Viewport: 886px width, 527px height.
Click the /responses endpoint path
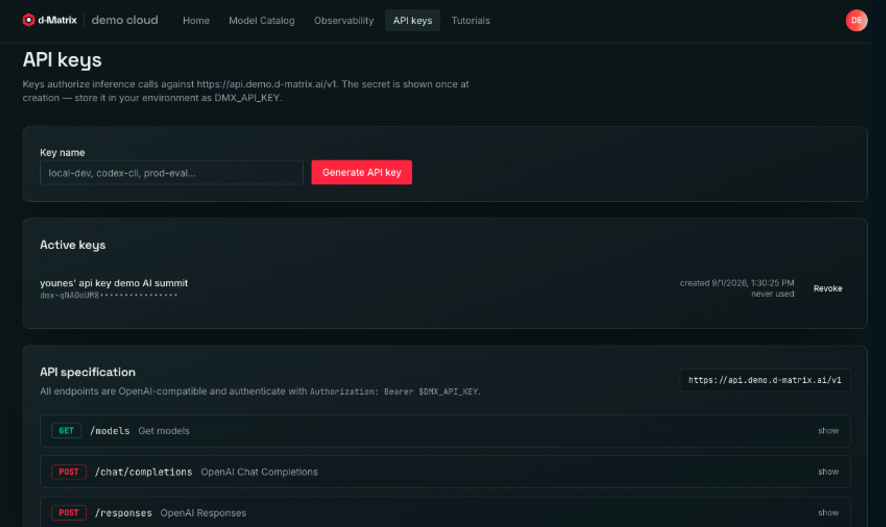click(x=123, y=513)
